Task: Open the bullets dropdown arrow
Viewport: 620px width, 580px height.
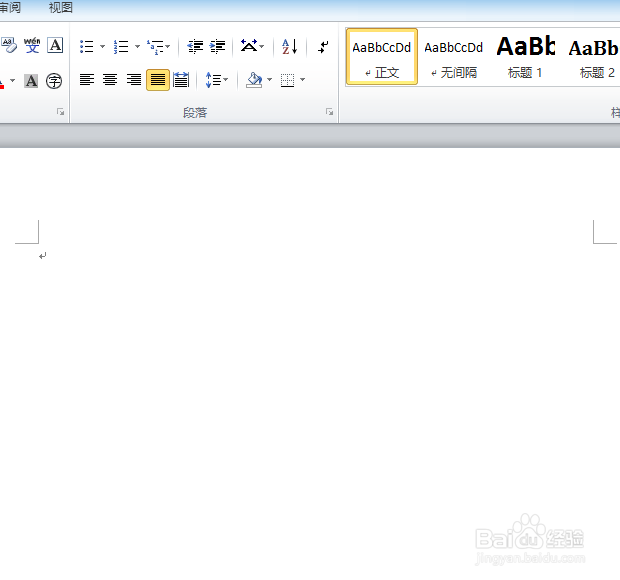Action: [102, 46]
